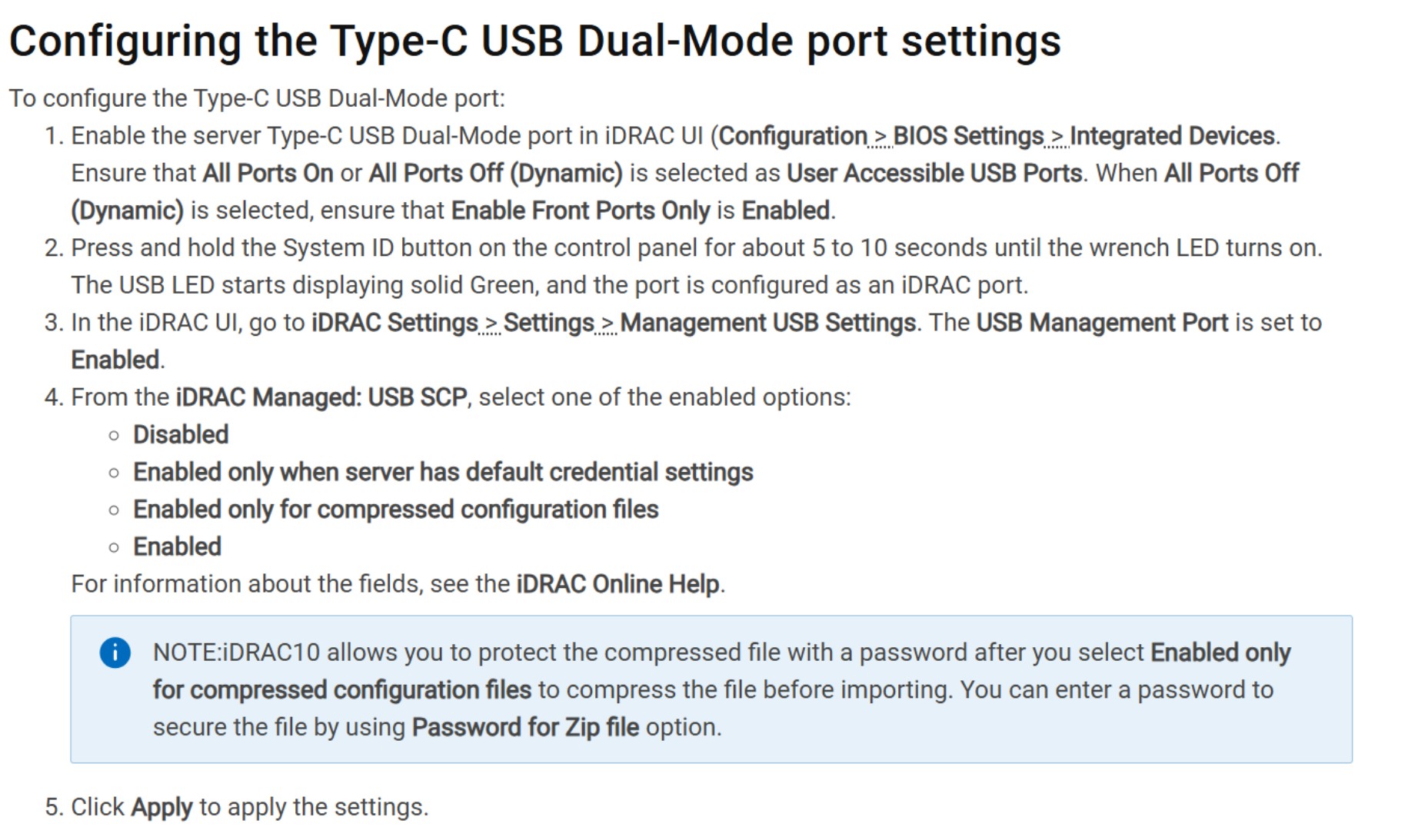Image resolution: width=1408 pixels, height=840 pixels.
Task: Click the "User Accessible USB Ports" label
Action: pos(934,173)
